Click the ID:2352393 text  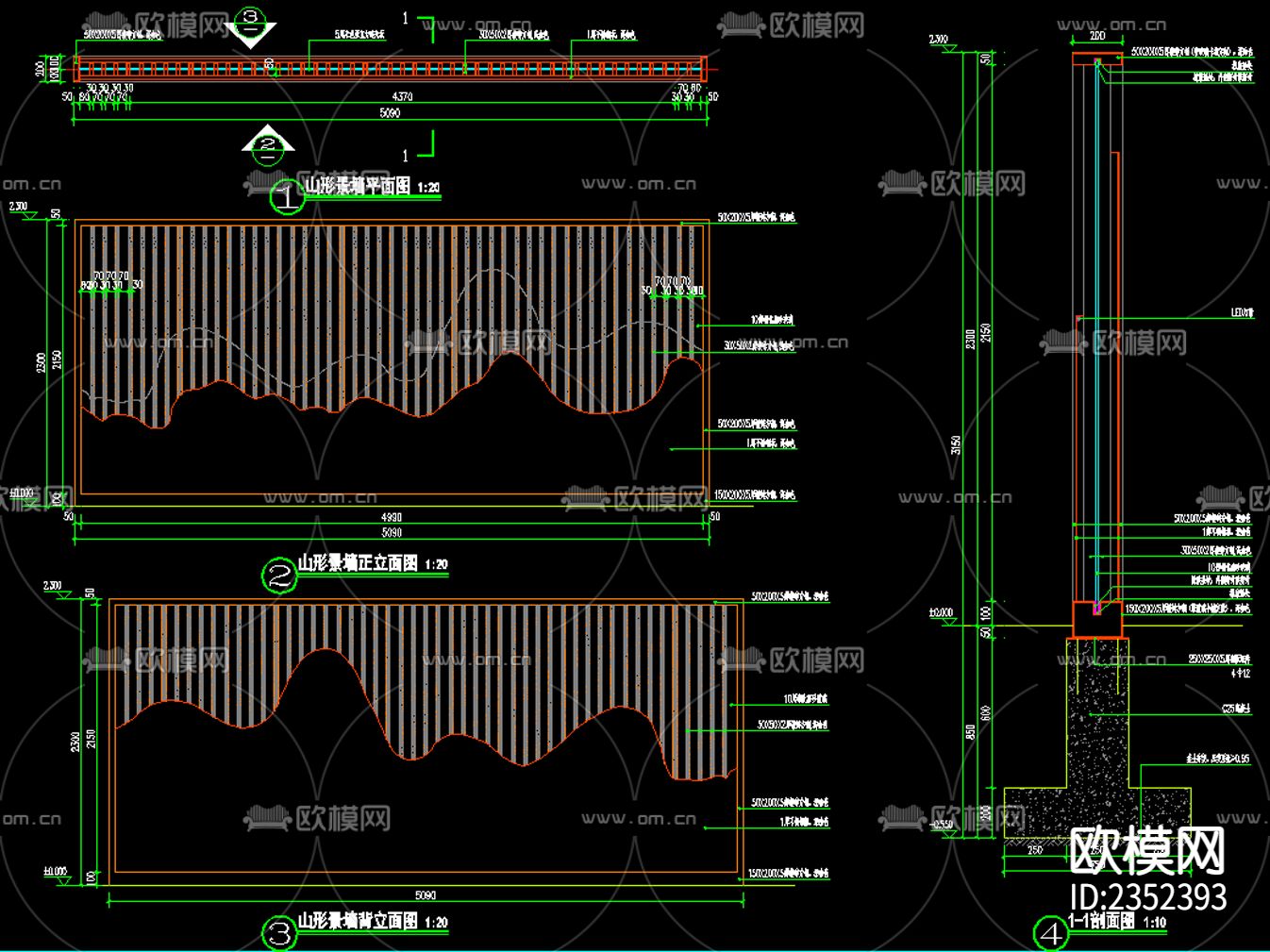(1148, 896)
